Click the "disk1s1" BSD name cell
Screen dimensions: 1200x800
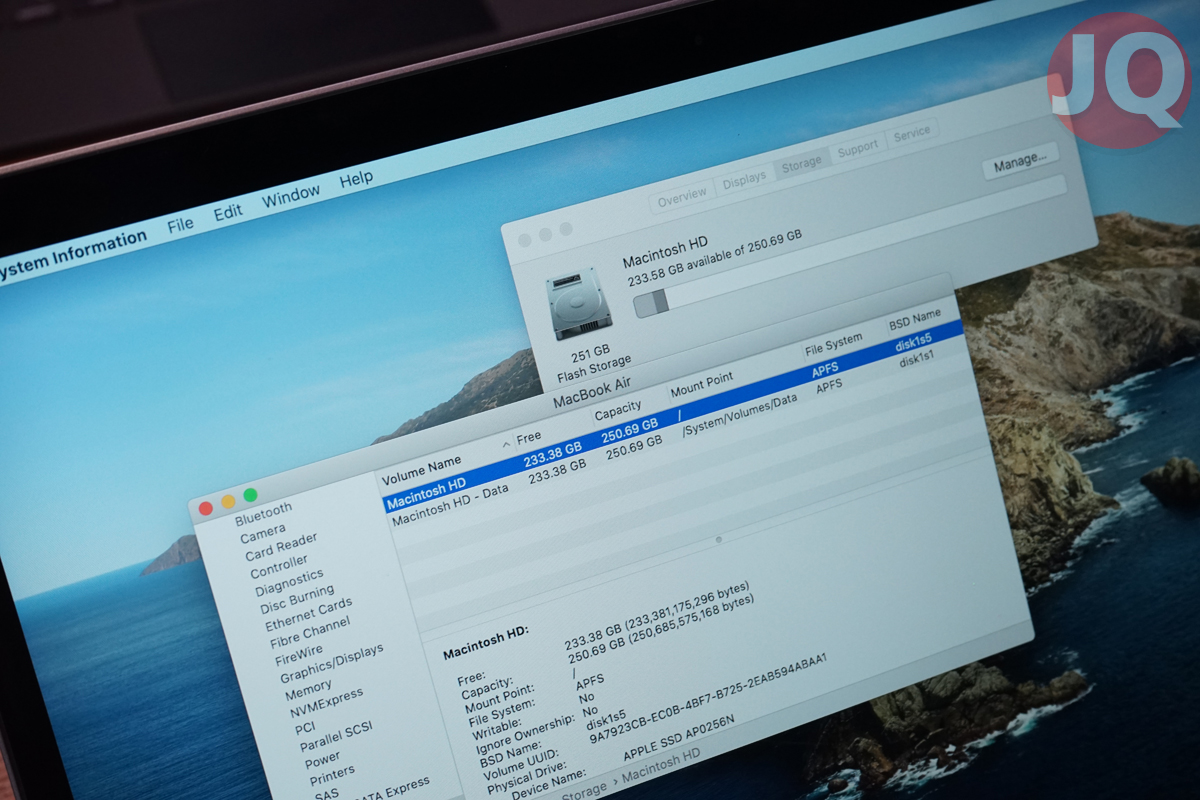coord(916,360)
